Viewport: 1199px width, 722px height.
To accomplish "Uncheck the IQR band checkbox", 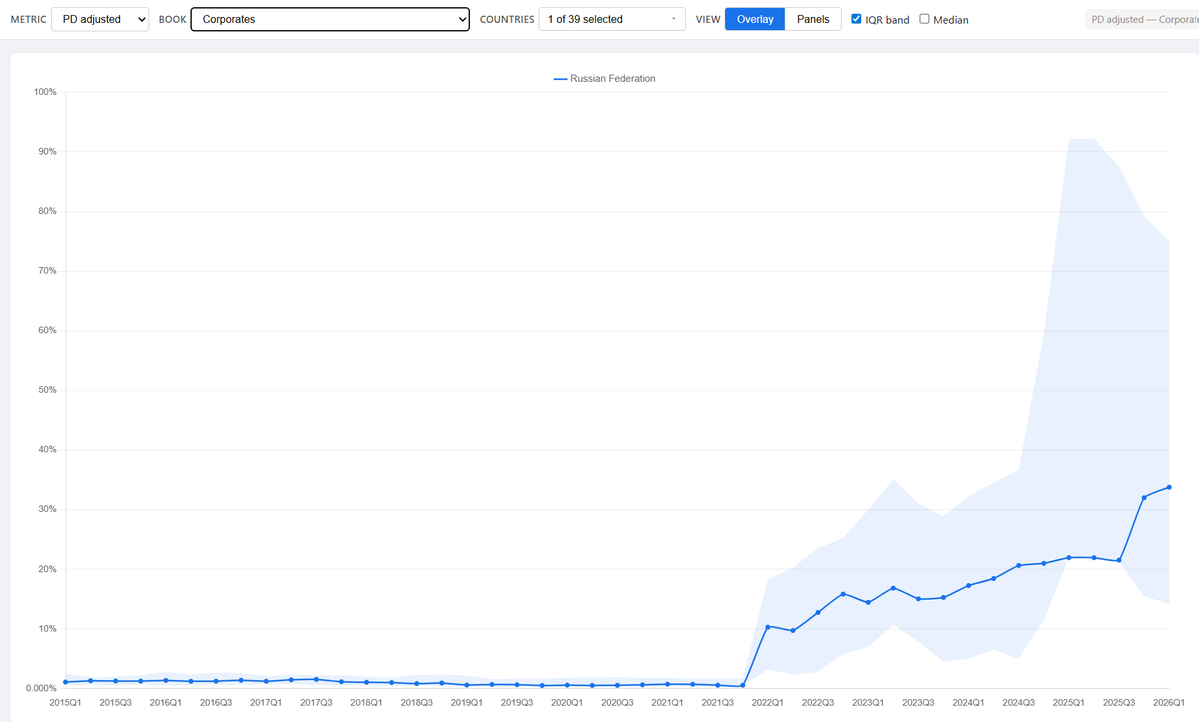I will 856,19.
